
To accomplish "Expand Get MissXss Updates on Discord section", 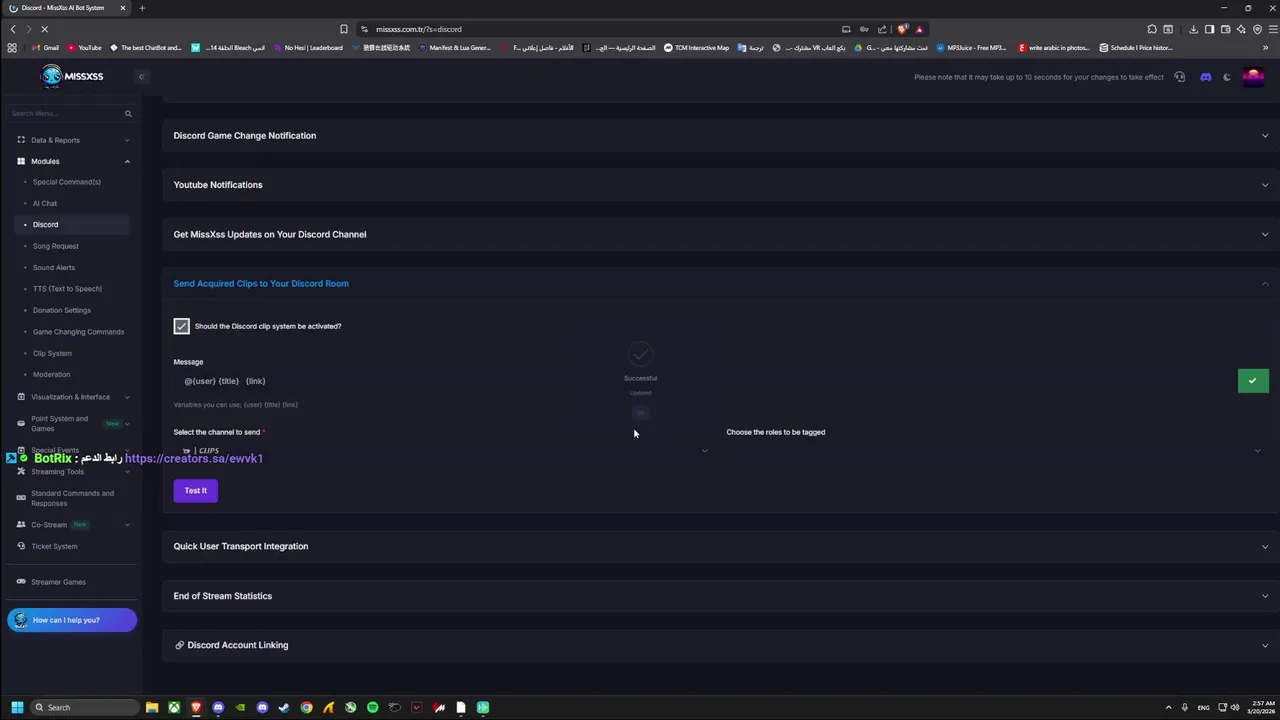I will [720, 234].
